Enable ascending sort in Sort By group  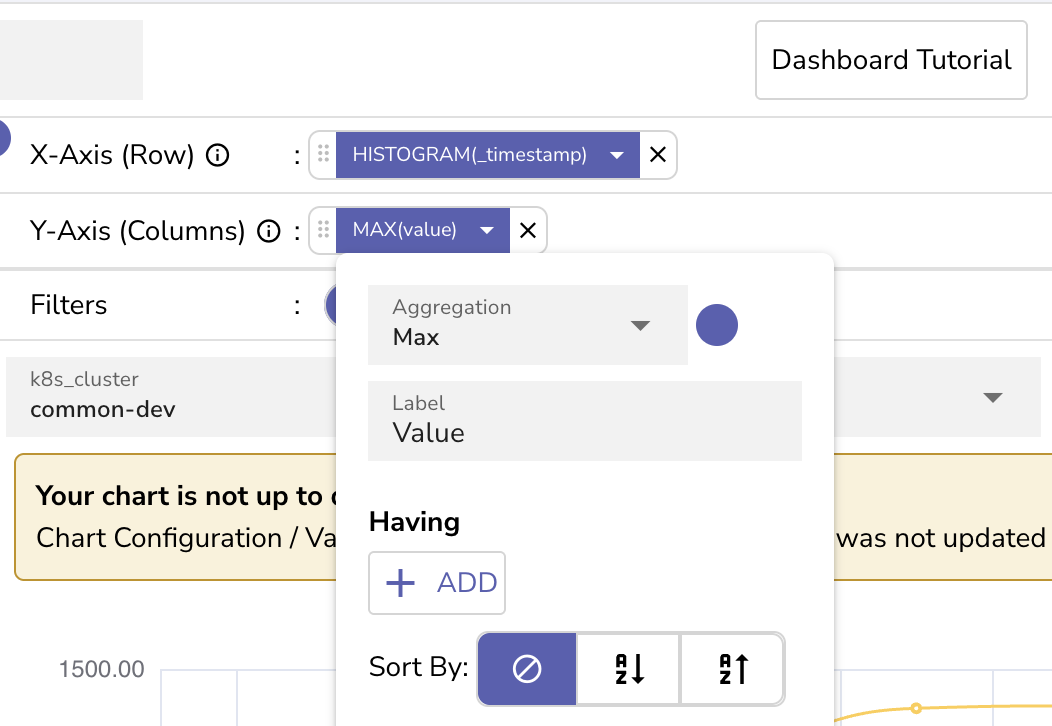pyautogui.click(x=732, y=668)
